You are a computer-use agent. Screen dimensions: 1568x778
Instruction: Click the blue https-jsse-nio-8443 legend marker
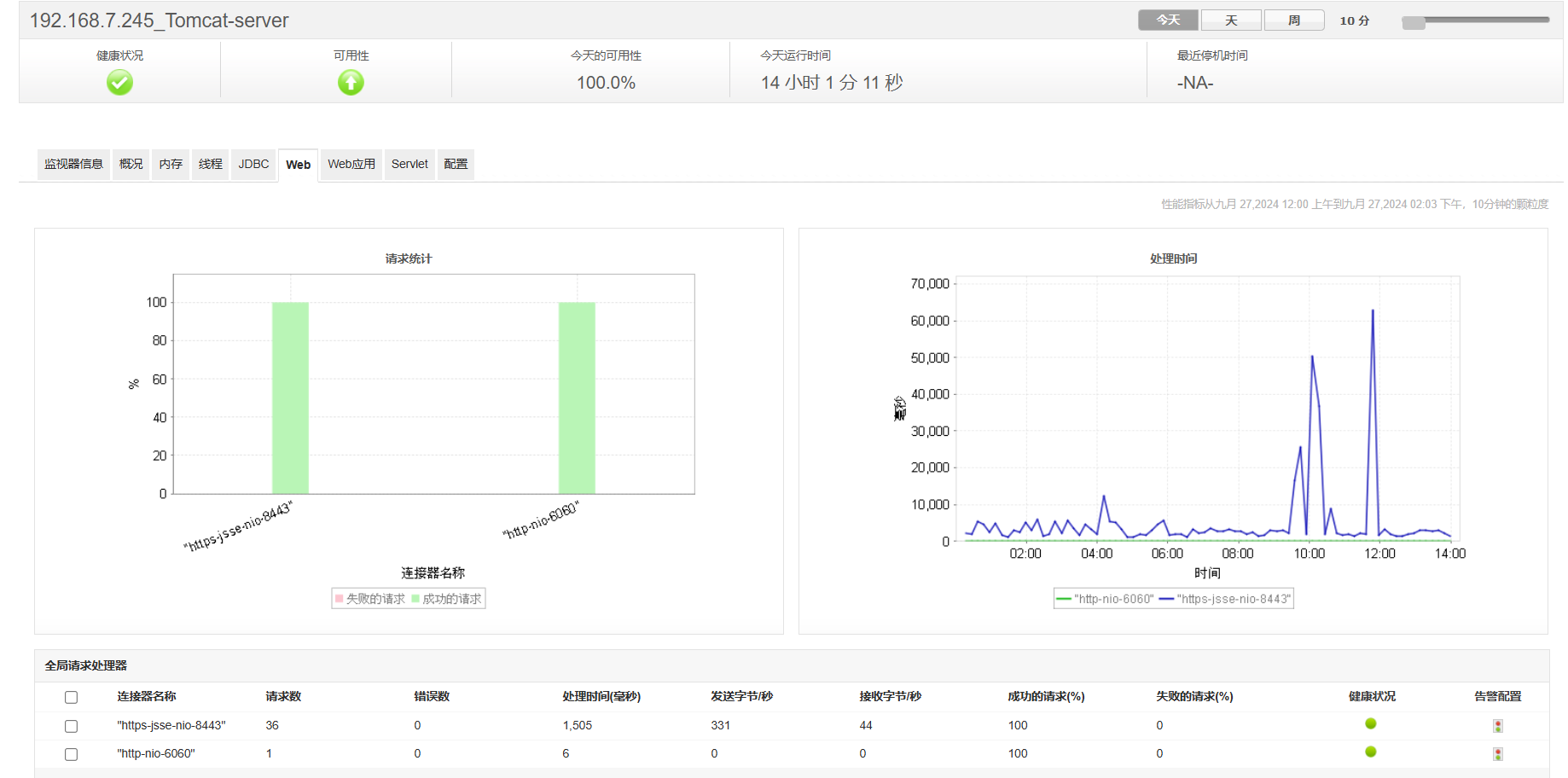1166,599
